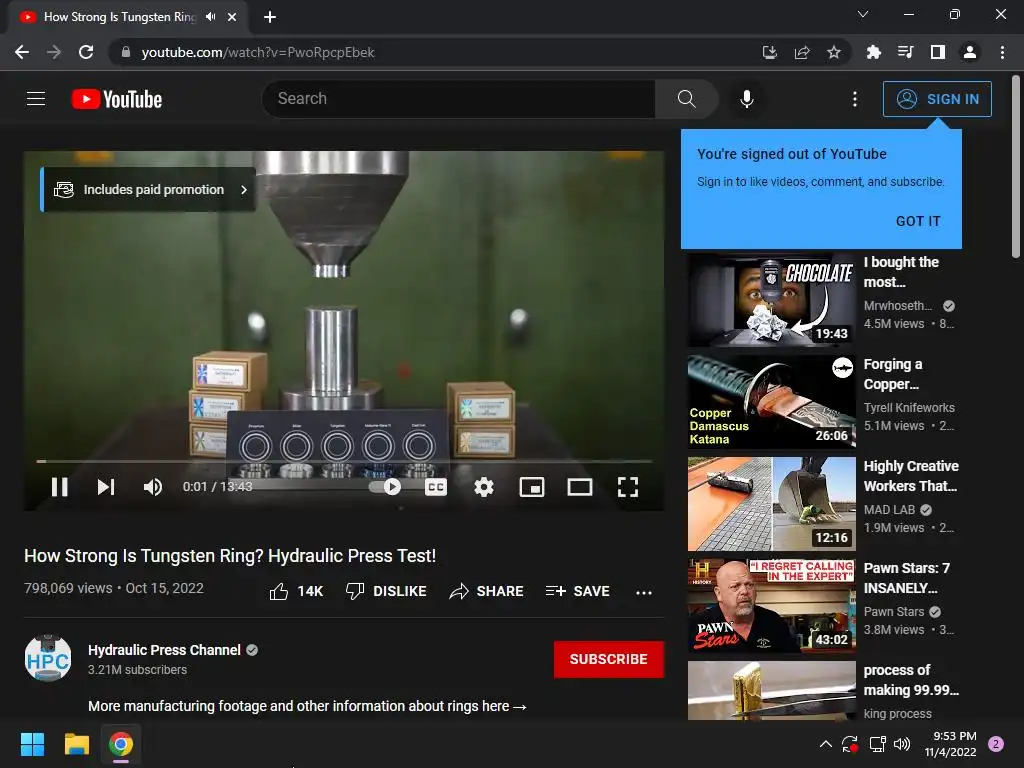Image resolution: width=1024 pixels, height=768 pixels.
Task: Open notification center badge
Action: click(x=996, y=744)
